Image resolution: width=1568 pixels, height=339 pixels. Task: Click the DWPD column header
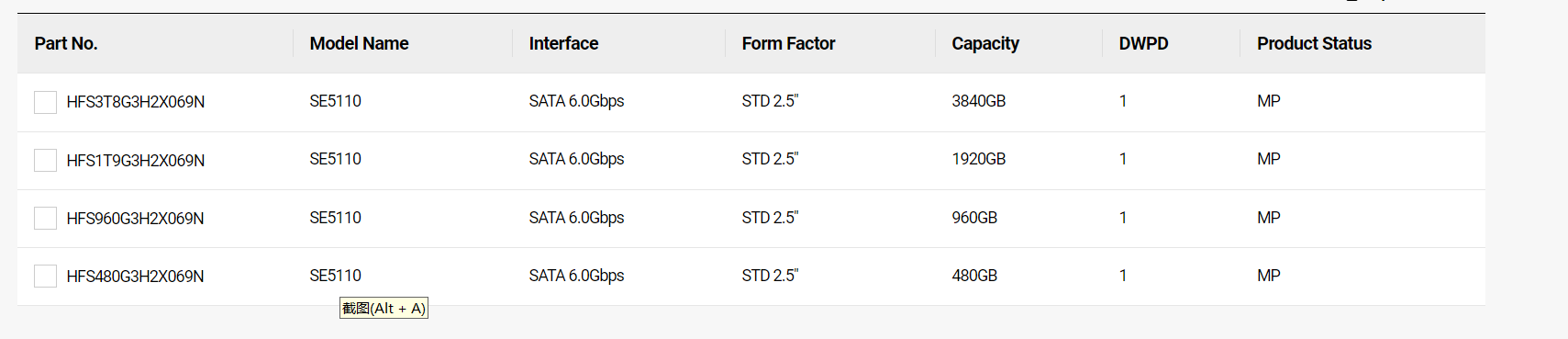(x=1143, y=43)
